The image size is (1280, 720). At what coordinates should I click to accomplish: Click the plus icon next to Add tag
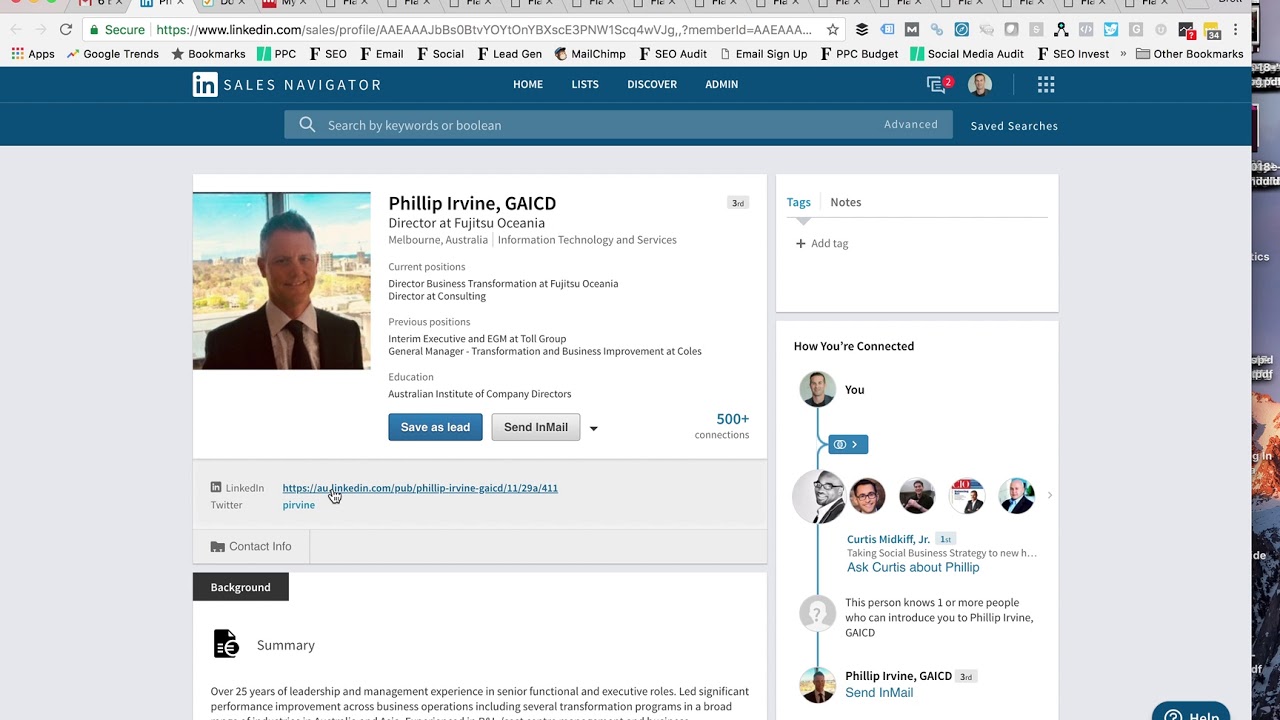point(800,243)
